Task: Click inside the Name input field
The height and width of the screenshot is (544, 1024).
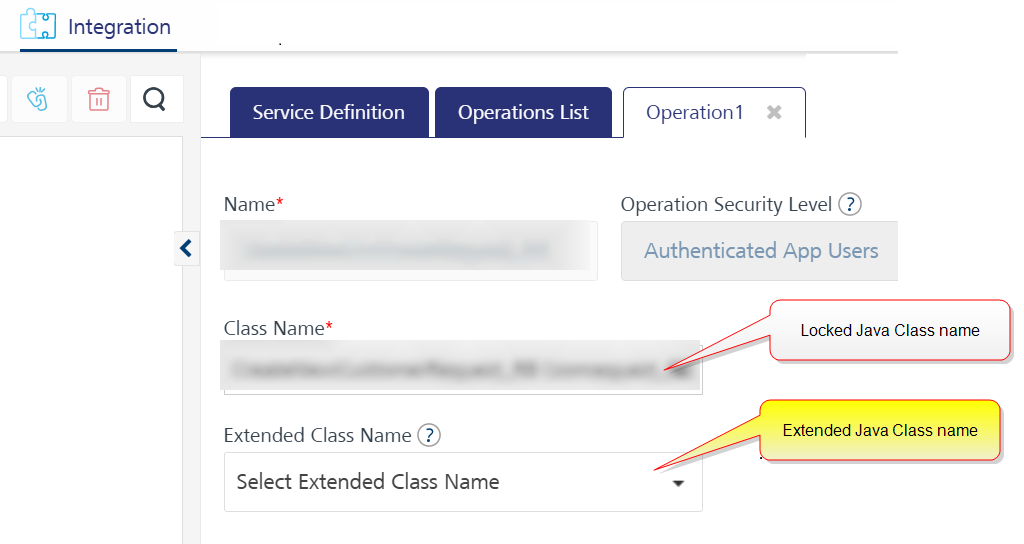Action: [410, 251]
